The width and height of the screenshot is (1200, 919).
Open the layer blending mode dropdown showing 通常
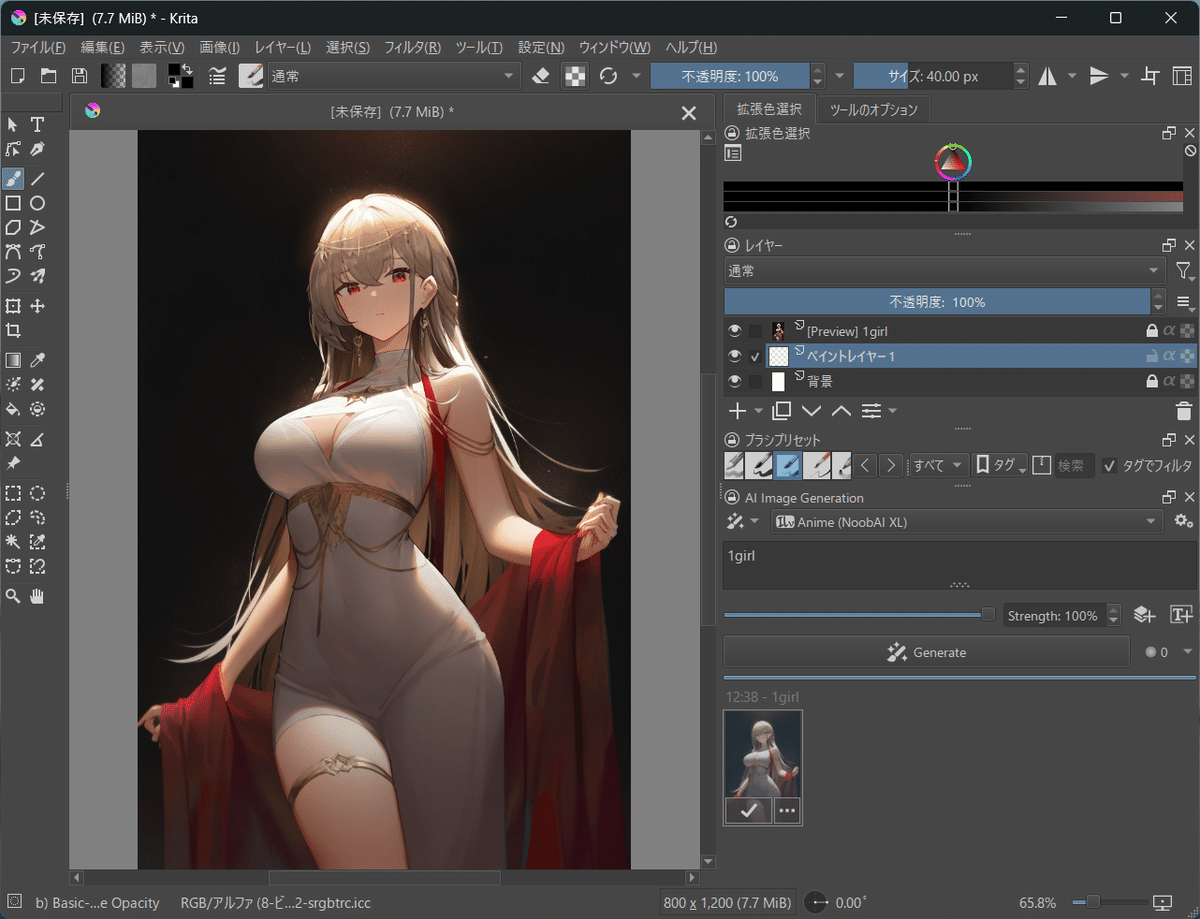pyautogui.click(x=940, y=270)
